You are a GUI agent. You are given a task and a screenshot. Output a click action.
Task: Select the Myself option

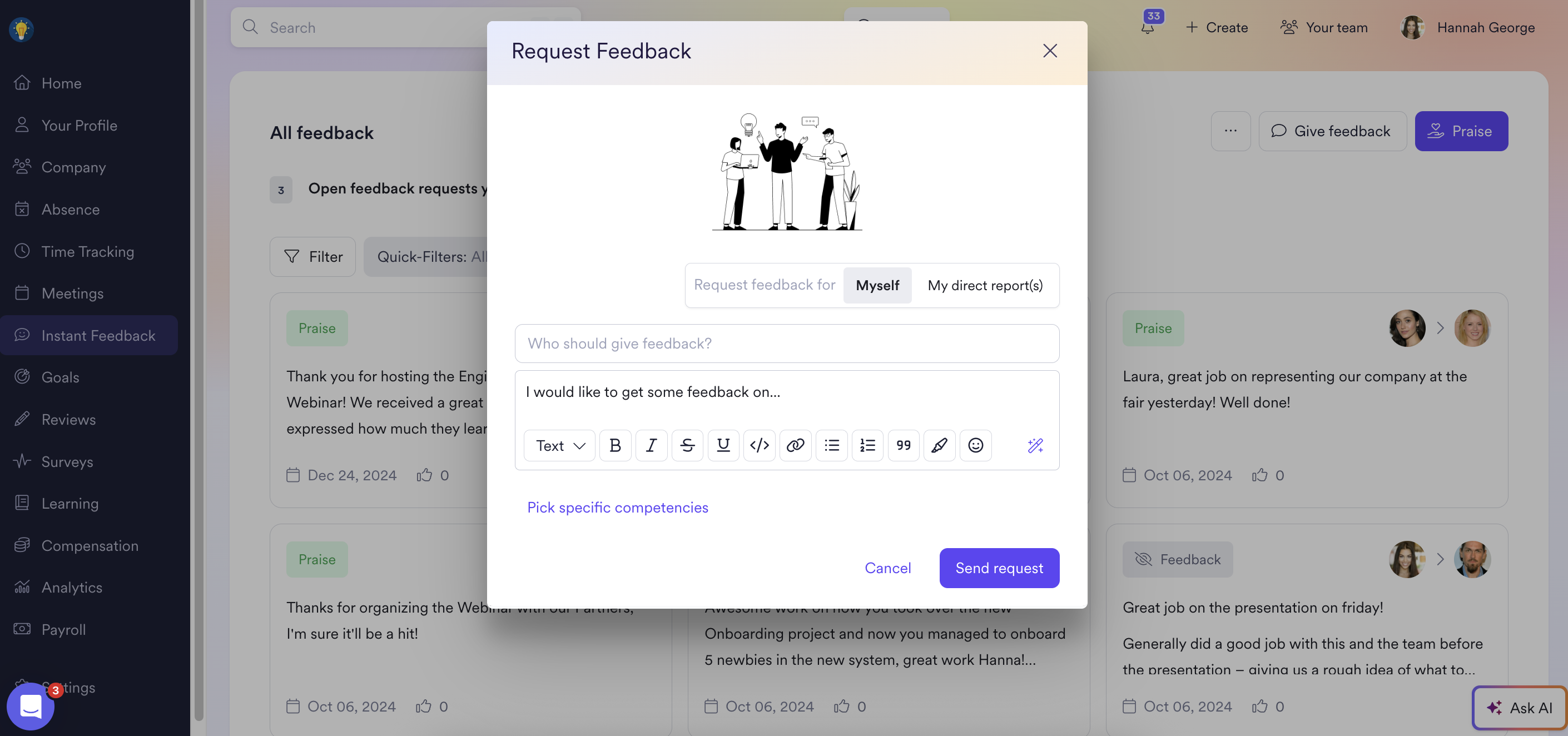[876, 286]
